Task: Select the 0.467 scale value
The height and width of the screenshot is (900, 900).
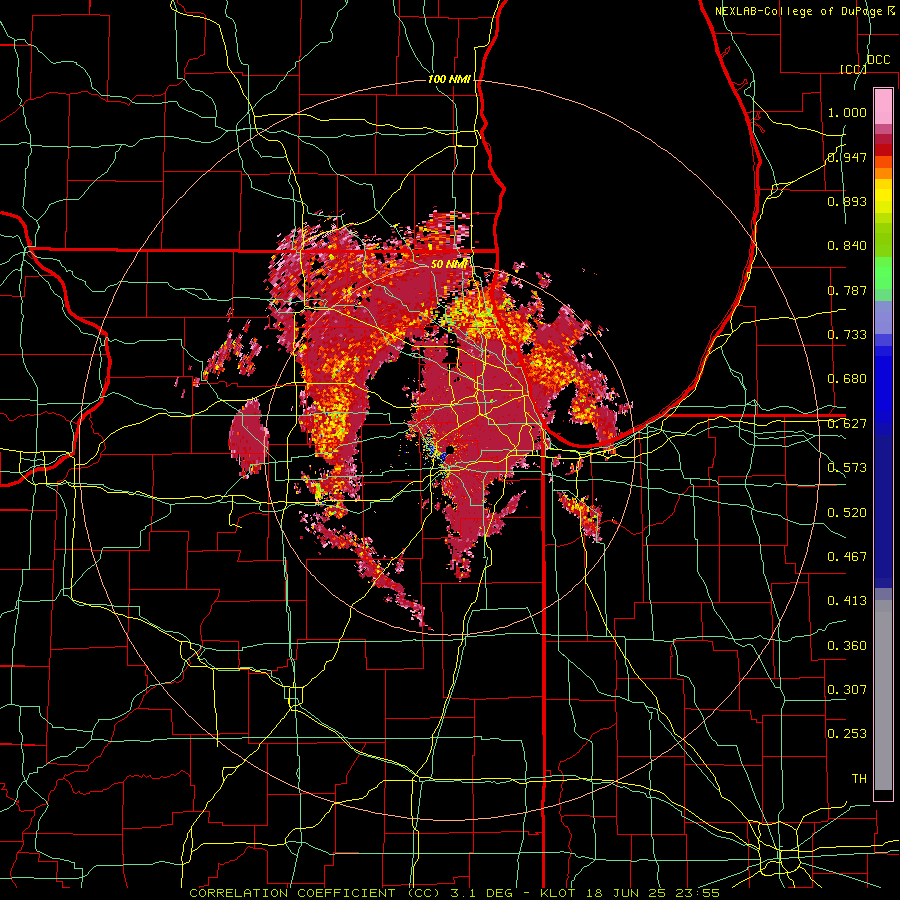Action: coord(847,557)
